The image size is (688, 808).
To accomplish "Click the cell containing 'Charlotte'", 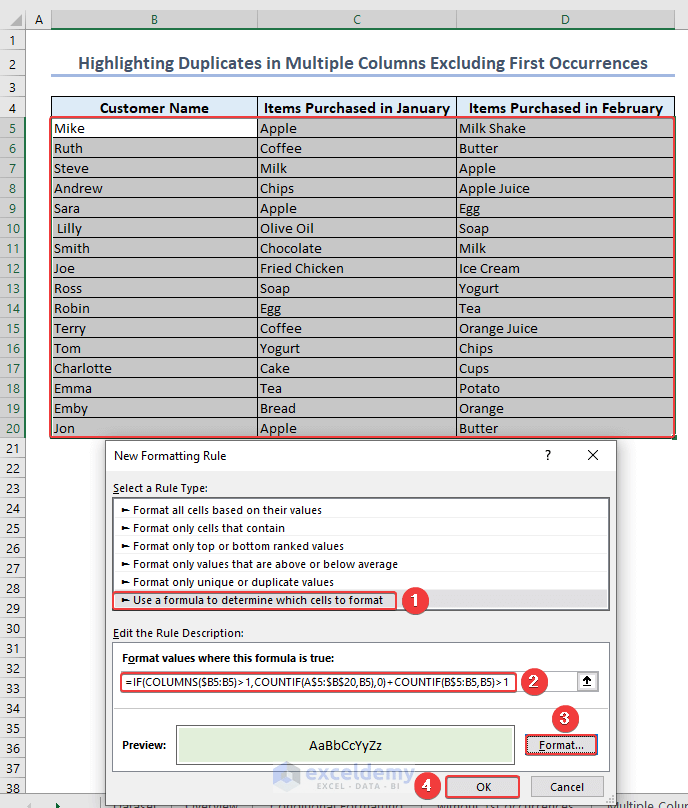I will [x=154, y=368].
